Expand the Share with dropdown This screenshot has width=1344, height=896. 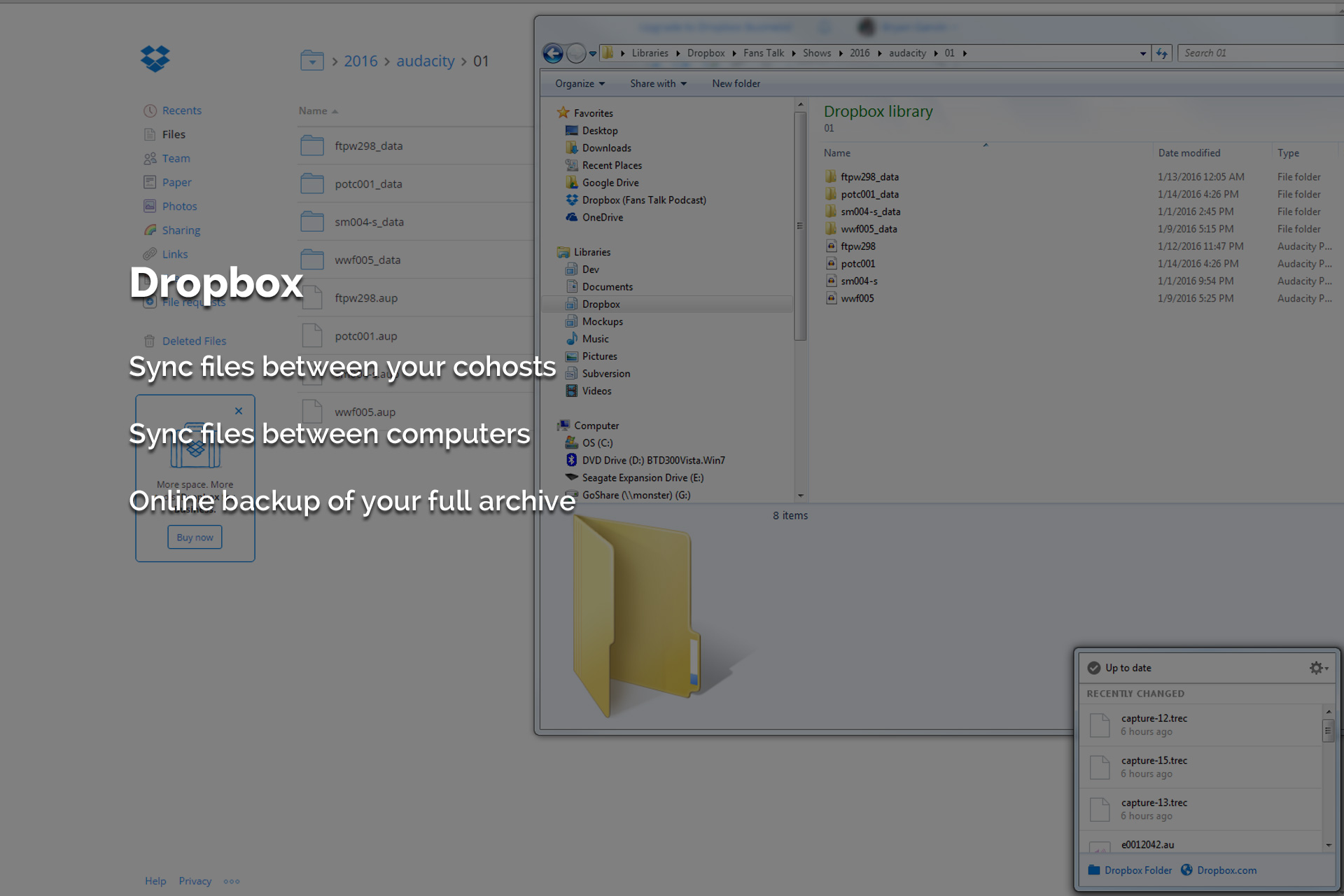coord(657,83)
